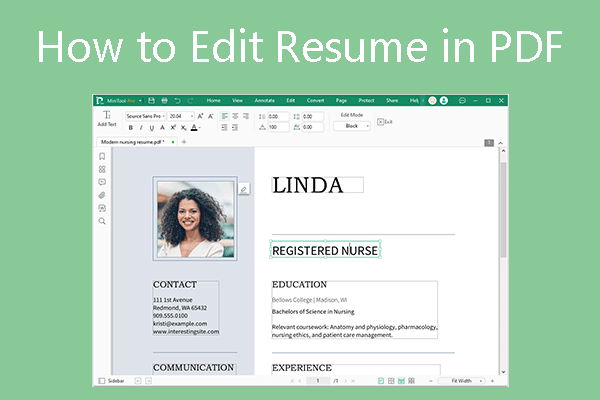Align text left
The height and width of the screenshot is (400, 600).
pyautogui.click(x=225, y=116)
